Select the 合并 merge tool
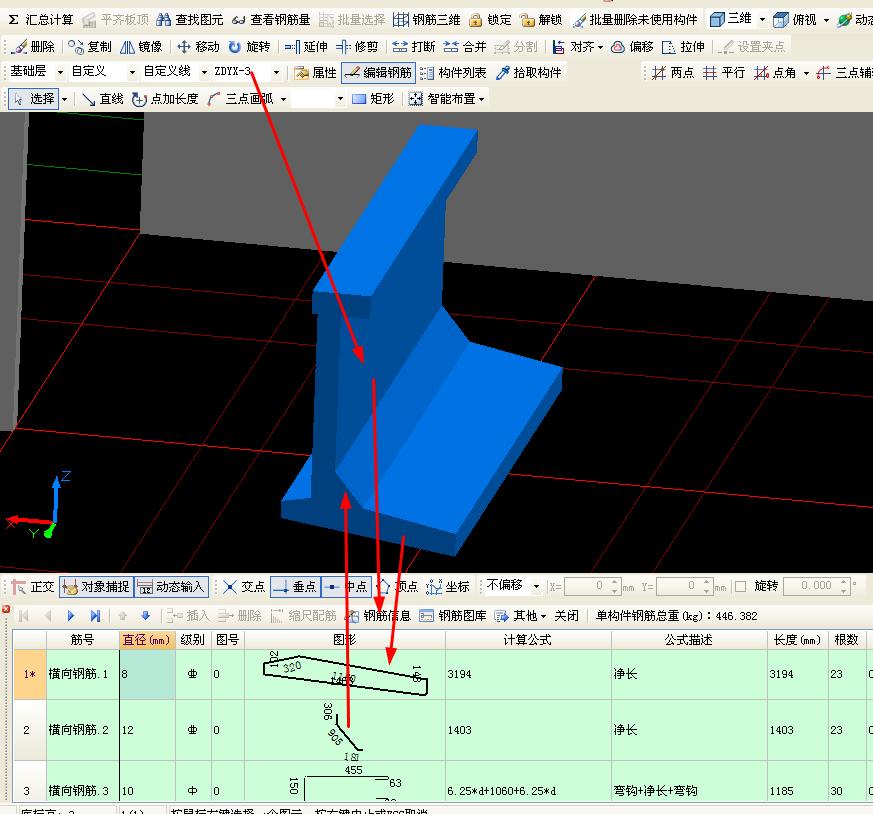 (x=465, y=47)
